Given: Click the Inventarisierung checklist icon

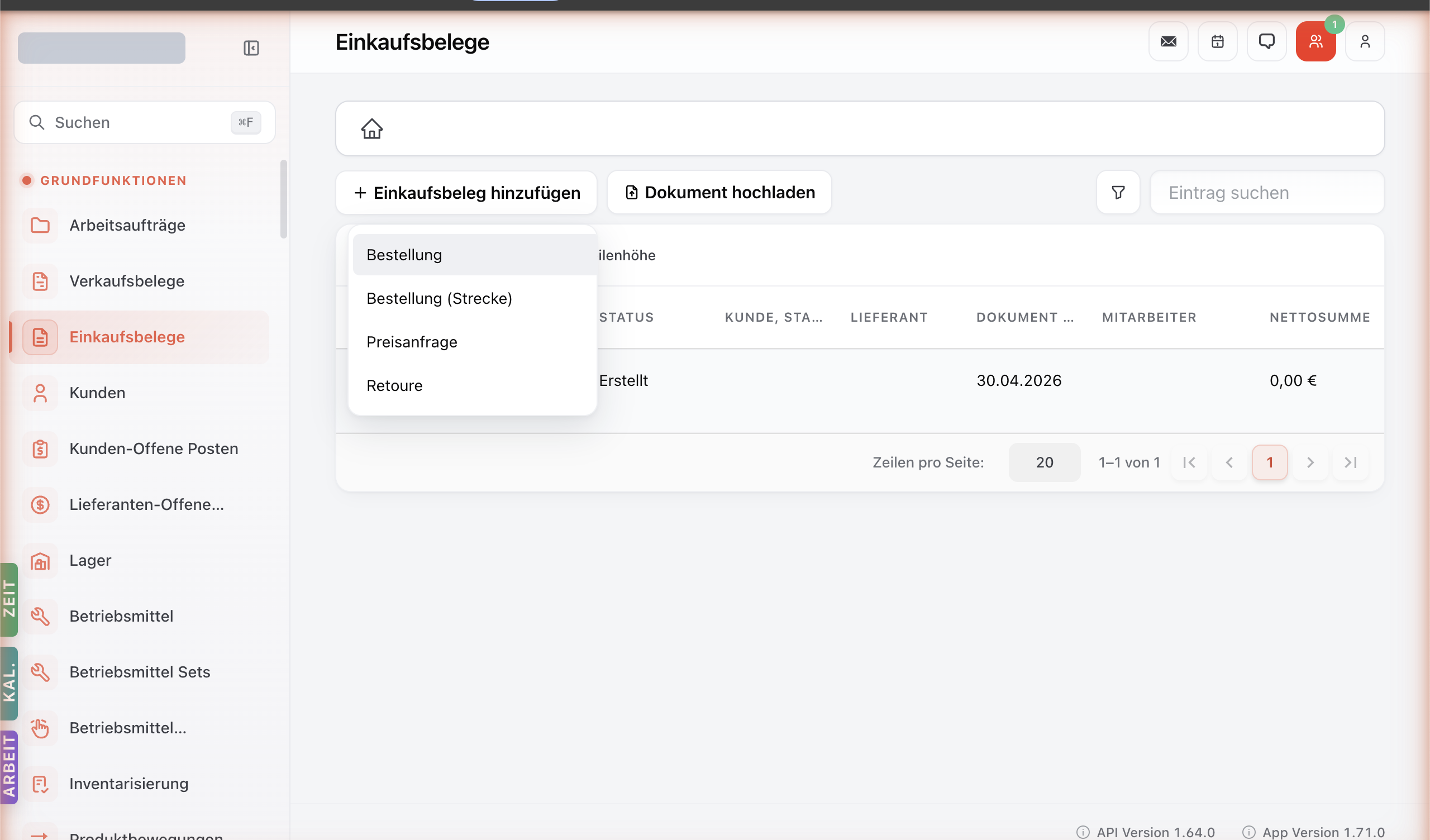Looking at the screenshot, I should 40,784.
